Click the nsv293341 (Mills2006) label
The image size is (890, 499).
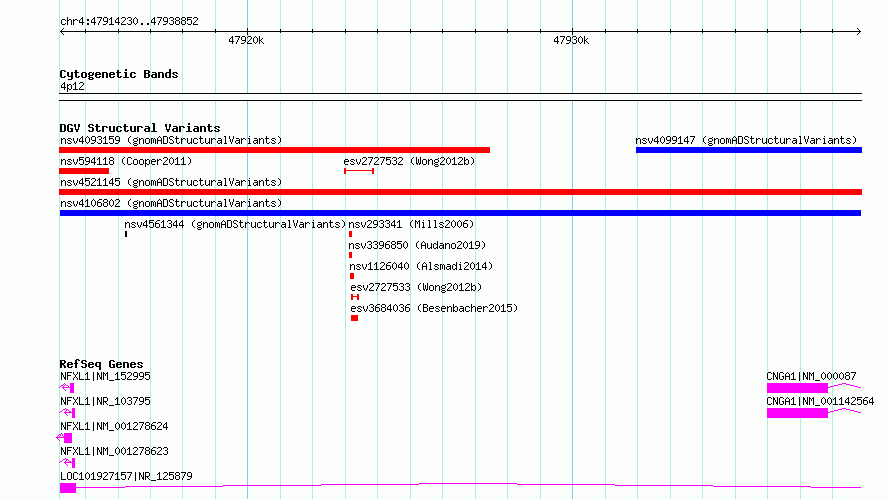click(x=411, y=224)
